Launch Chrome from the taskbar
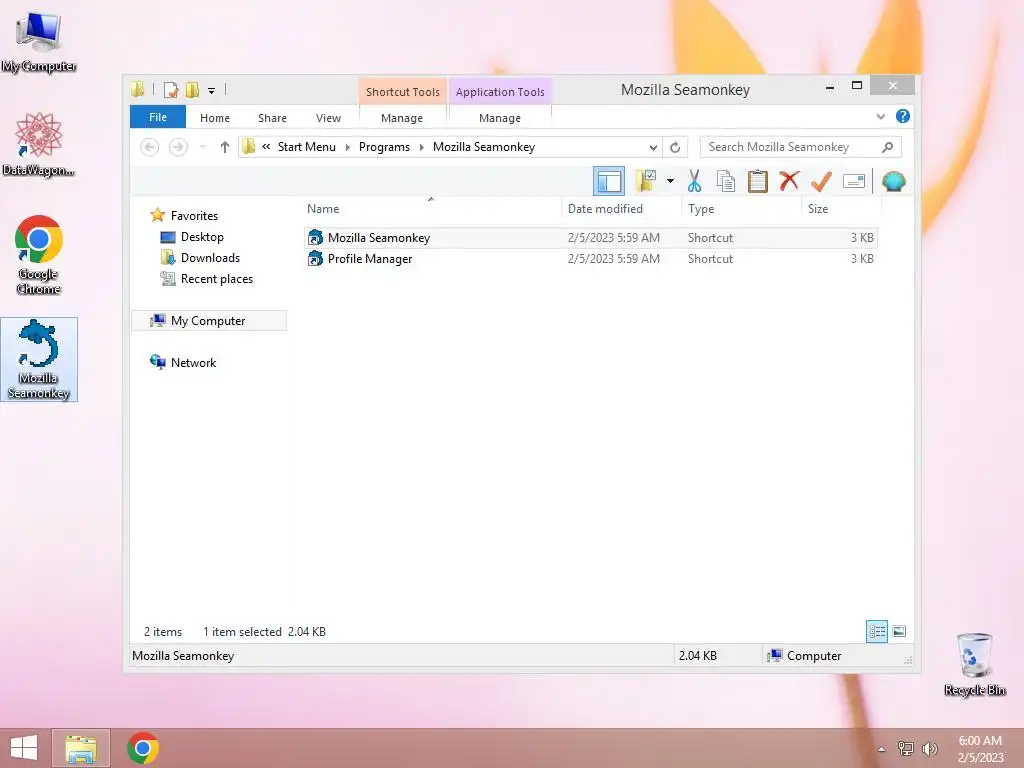 (143, 748)
